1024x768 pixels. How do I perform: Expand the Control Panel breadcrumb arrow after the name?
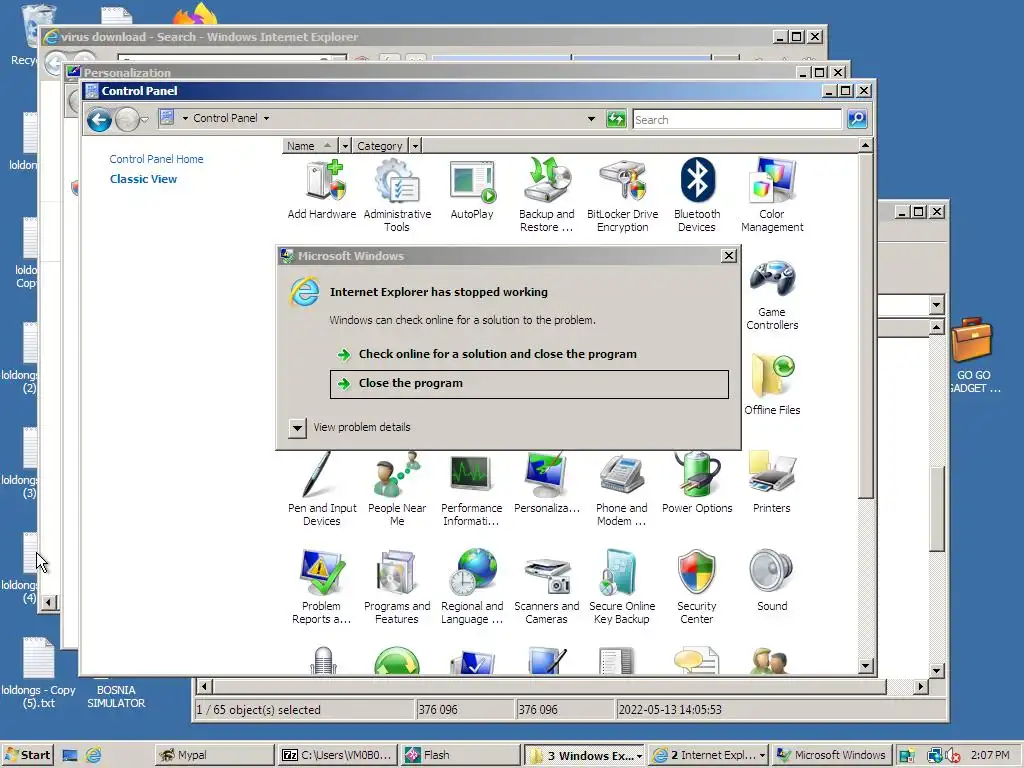coord(266,119)
